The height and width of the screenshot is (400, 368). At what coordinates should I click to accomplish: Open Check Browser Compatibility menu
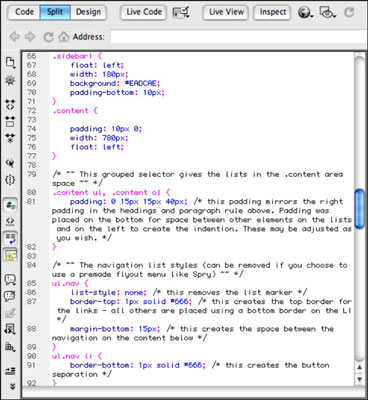click(181, 12)
